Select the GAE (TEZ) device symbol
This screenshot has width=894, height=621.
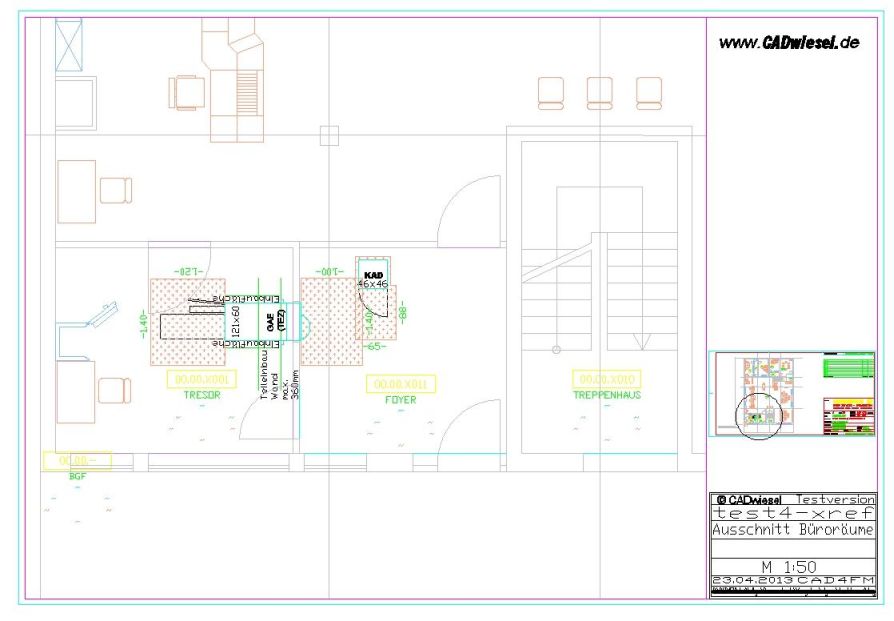(x=274, y=321)
